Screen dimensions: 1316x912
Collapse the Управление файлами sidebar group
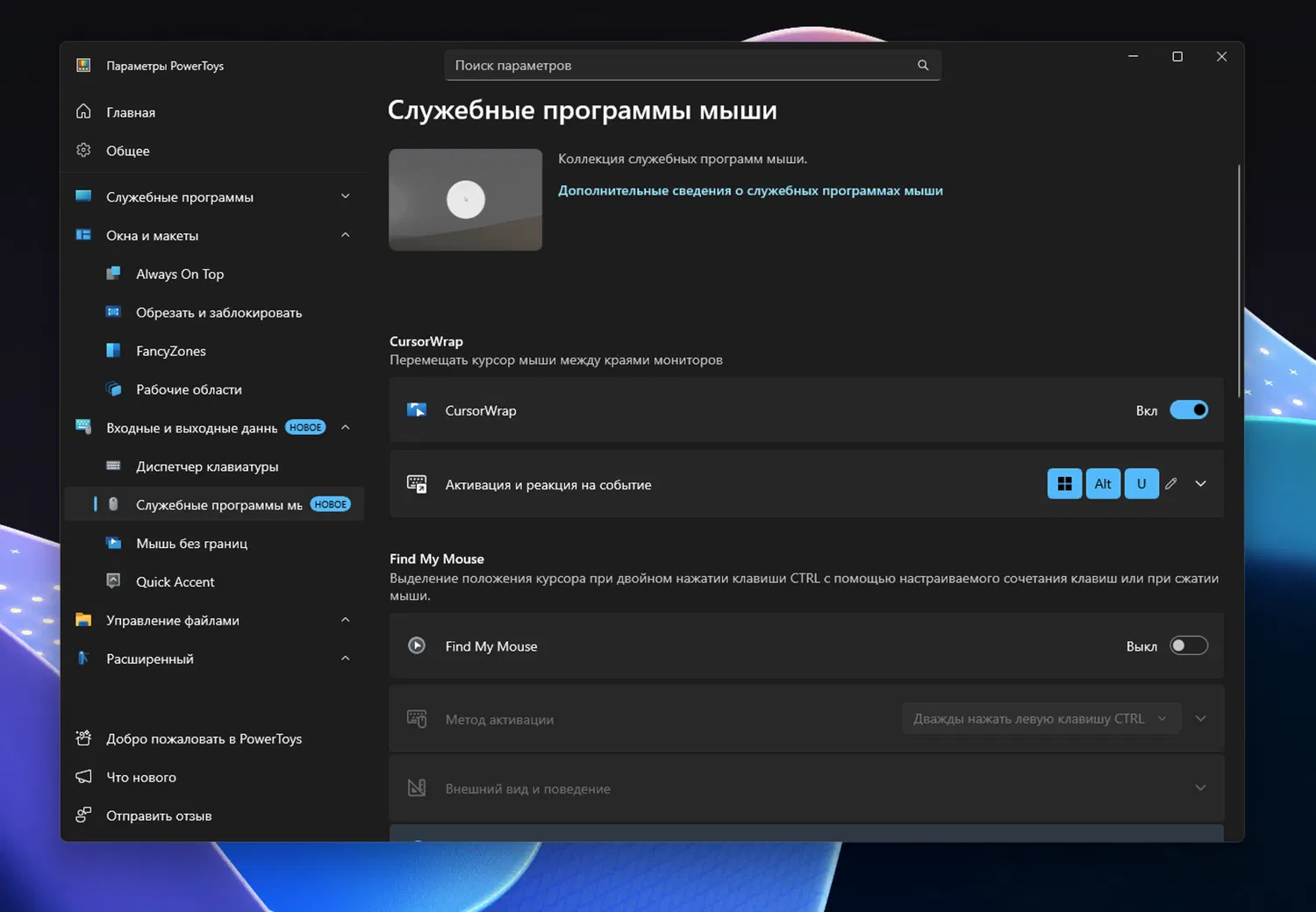pos(346,619)
